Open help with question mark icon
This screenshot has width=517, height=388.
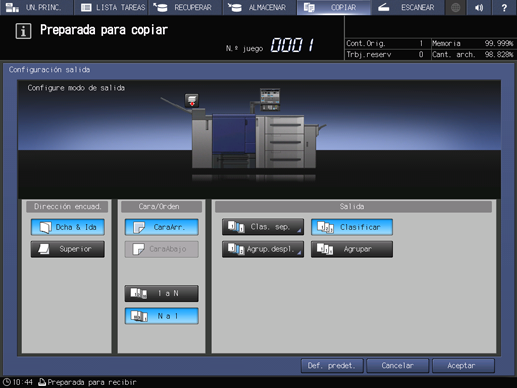pos(504,7)
